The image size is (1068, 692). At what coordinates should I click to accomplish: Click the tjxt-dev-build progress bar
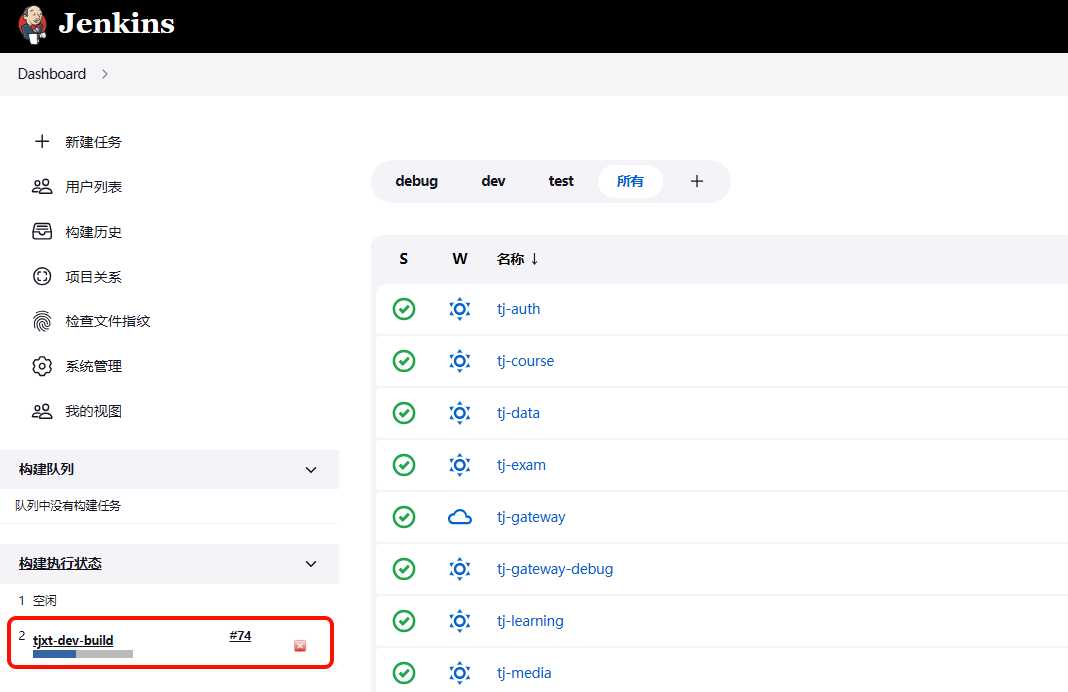[82, 654]
